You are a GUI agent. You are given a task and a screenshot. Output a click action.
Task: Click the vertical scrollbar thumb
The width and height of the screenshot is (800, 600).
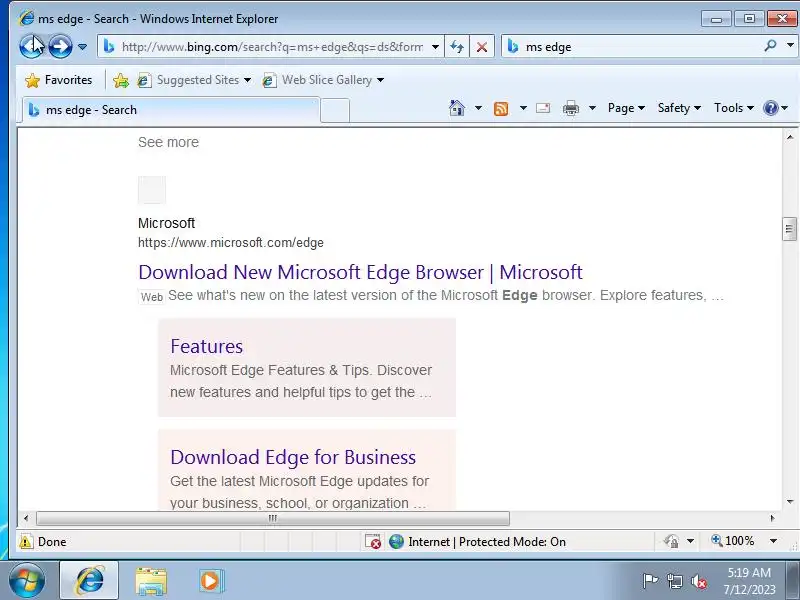tap(790, 228)
